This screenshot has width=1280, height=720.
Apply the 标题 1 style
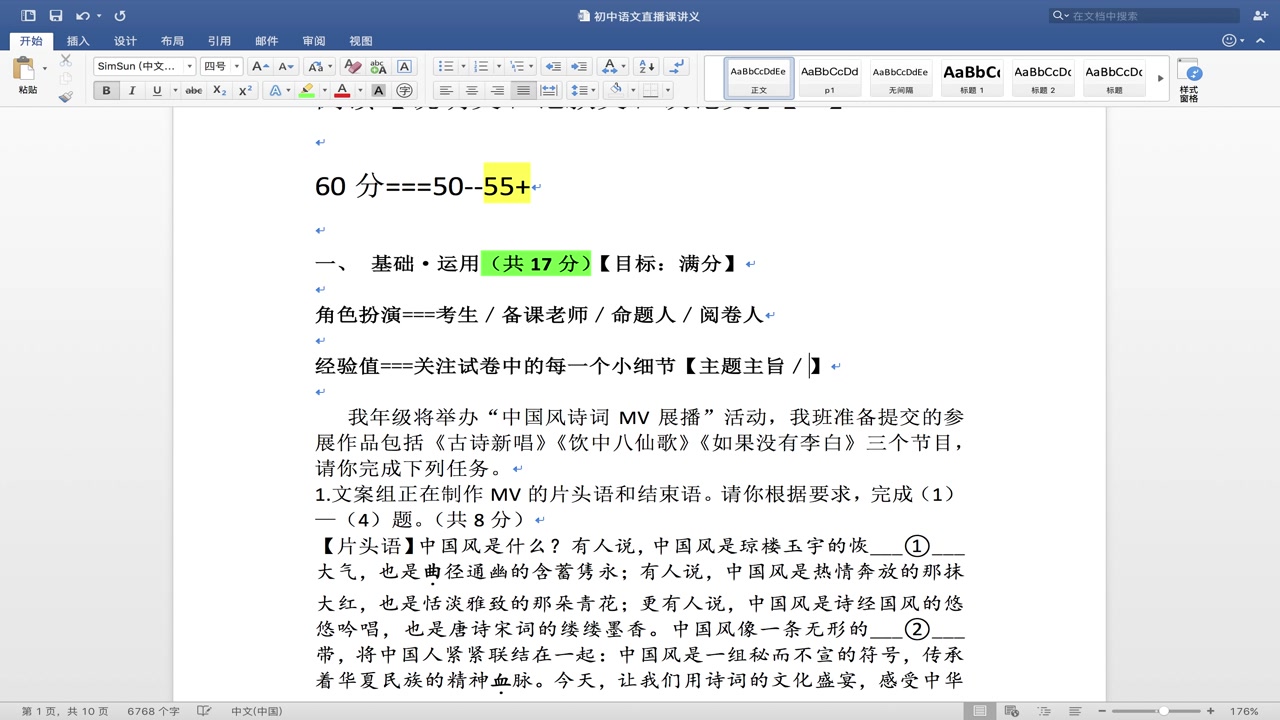[x=971, y=78]
